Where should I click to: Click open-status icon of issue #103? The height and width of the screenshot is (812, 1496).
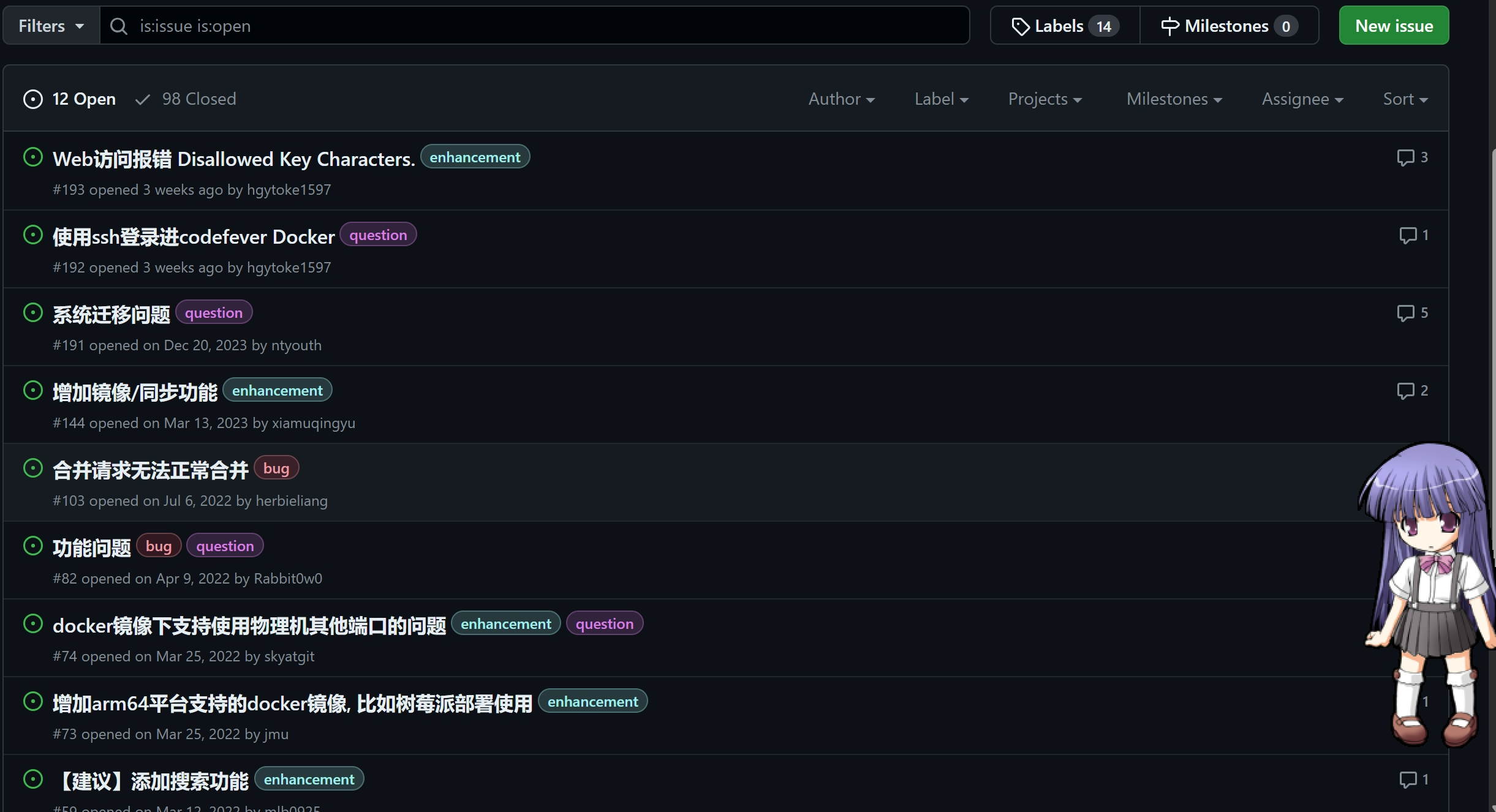[33, 468]
